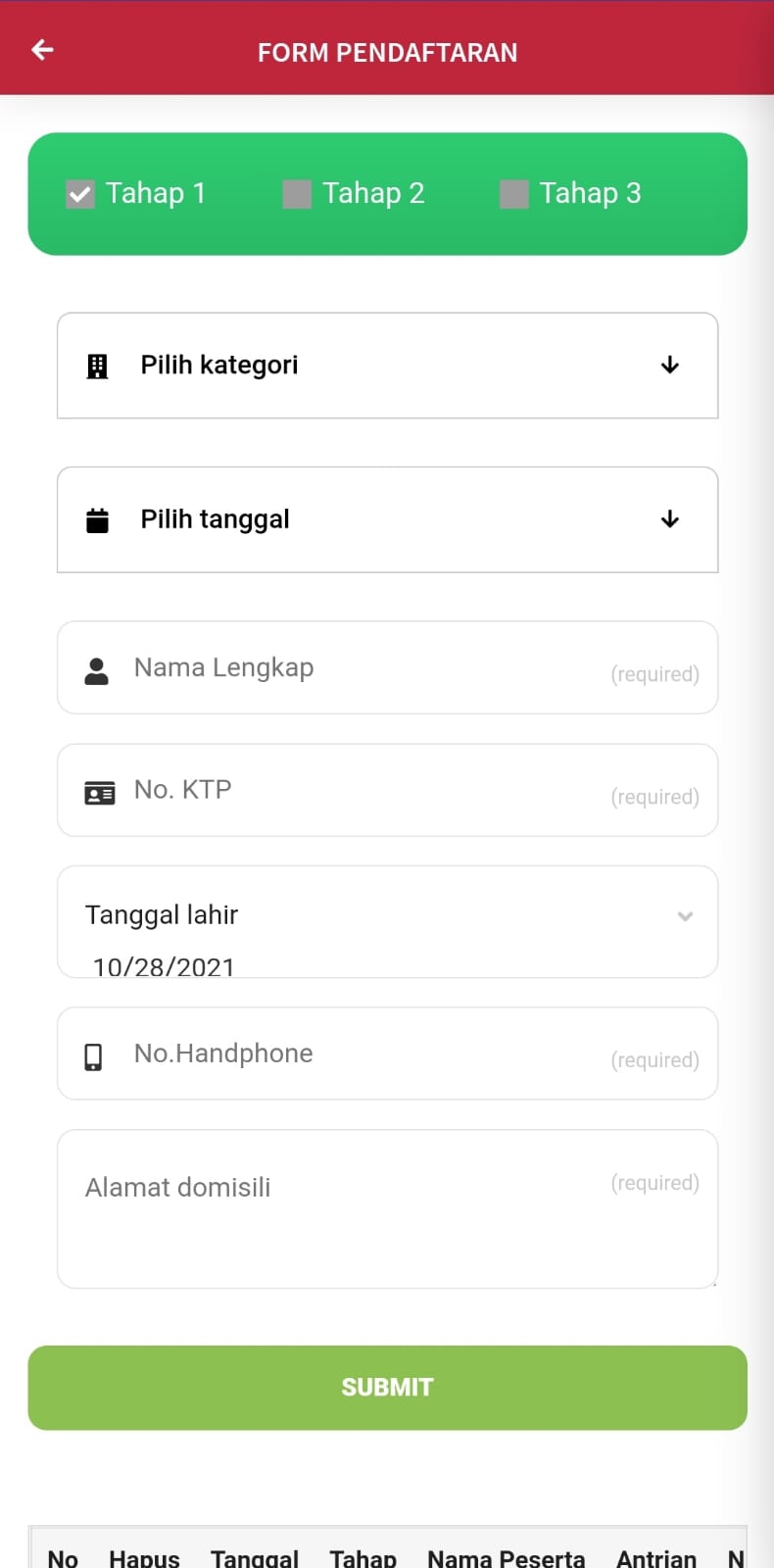Click the phone icon beside No.Handphone
The image size is (774, 1568).
[x=93, y=1056]
